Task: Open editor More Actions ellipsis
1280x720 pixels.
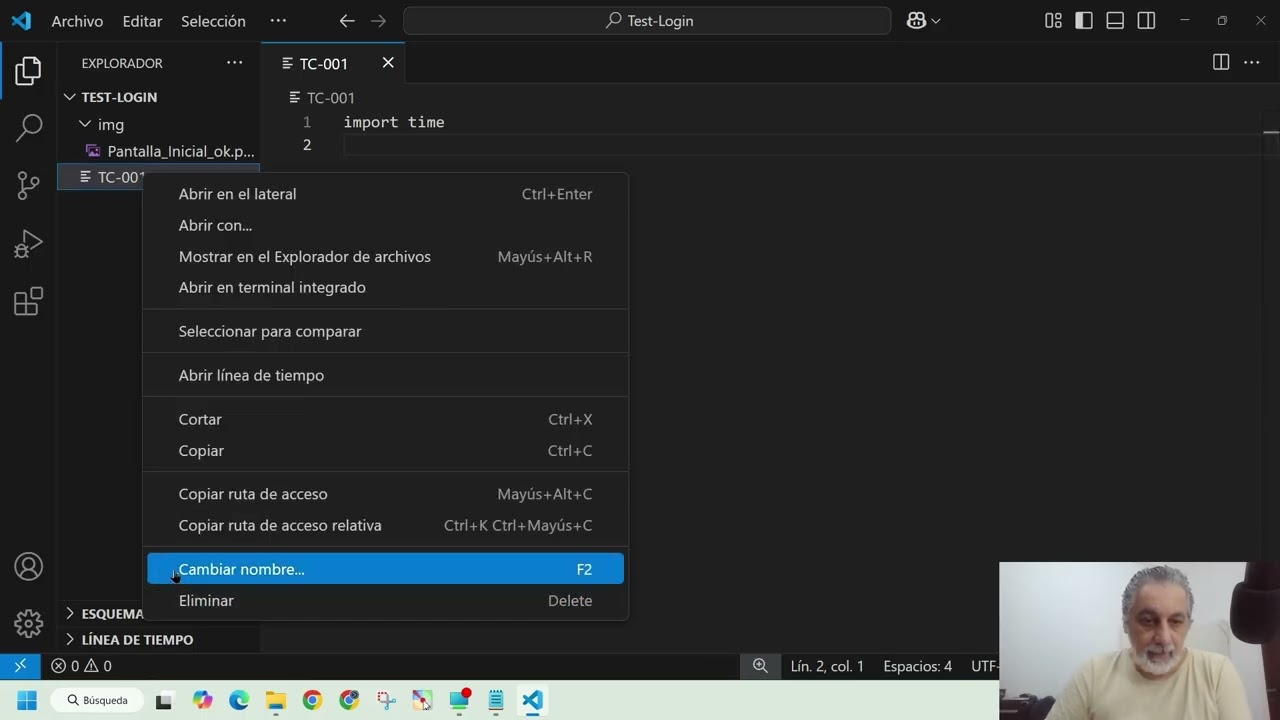Action: (x=1252, y=62)
